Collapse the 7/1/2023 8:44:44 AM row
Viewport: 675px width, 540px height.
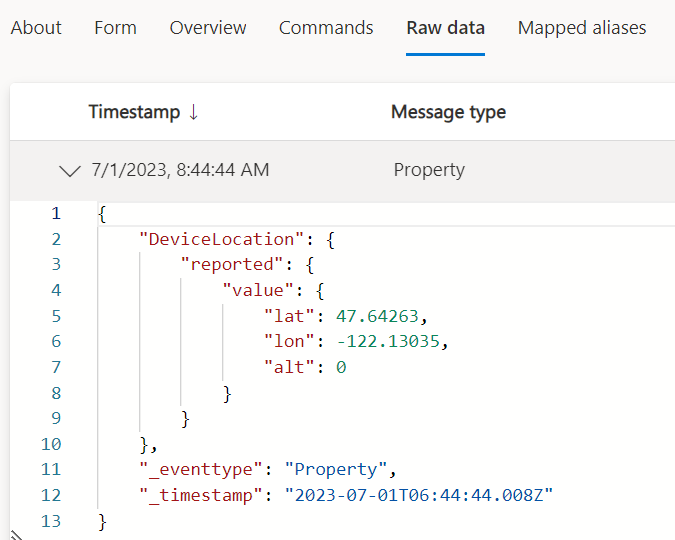point(69,171)
